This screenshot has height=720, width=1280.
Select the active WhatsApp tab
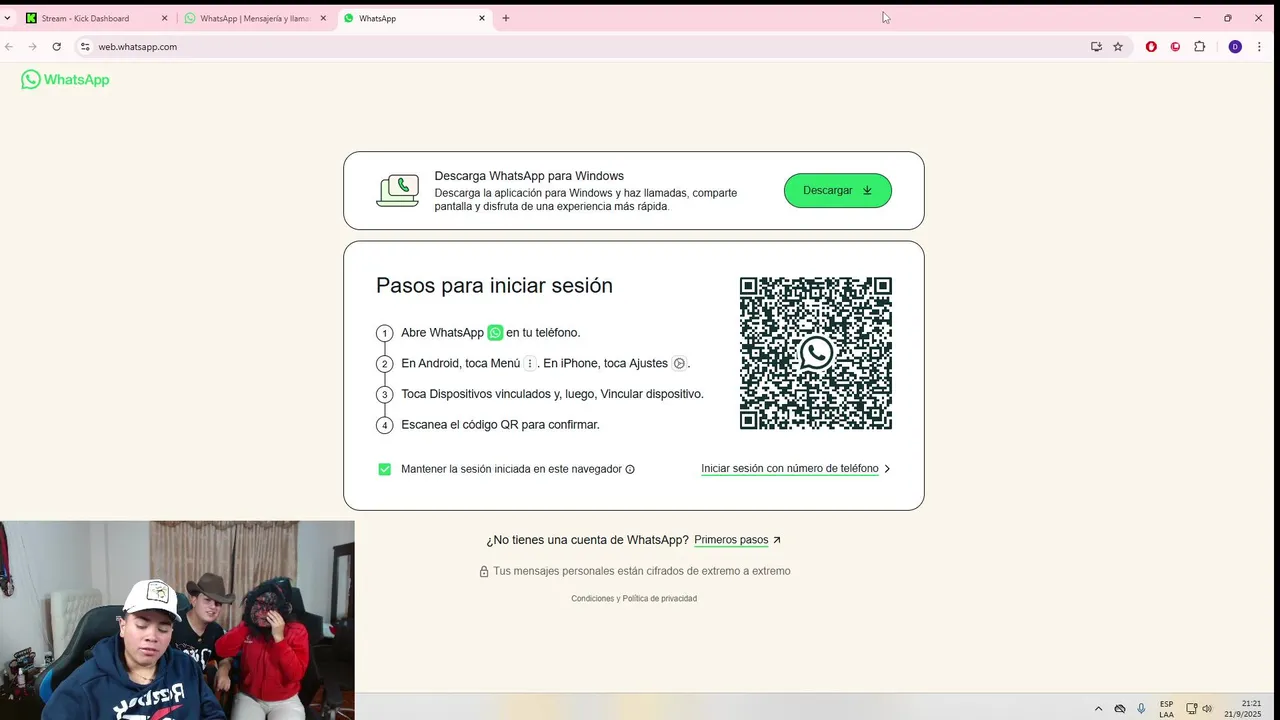pos(415,18)
